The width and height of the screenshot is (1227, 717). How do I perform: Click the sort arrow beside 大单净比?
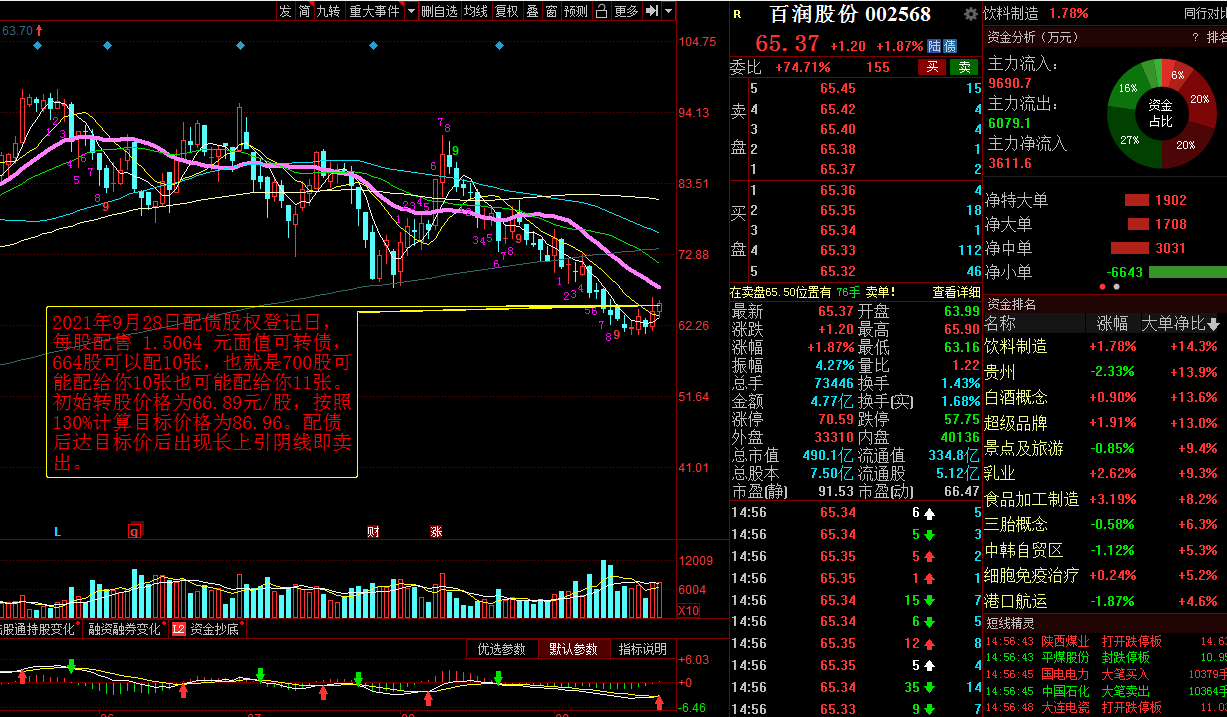click(1213, 324)
